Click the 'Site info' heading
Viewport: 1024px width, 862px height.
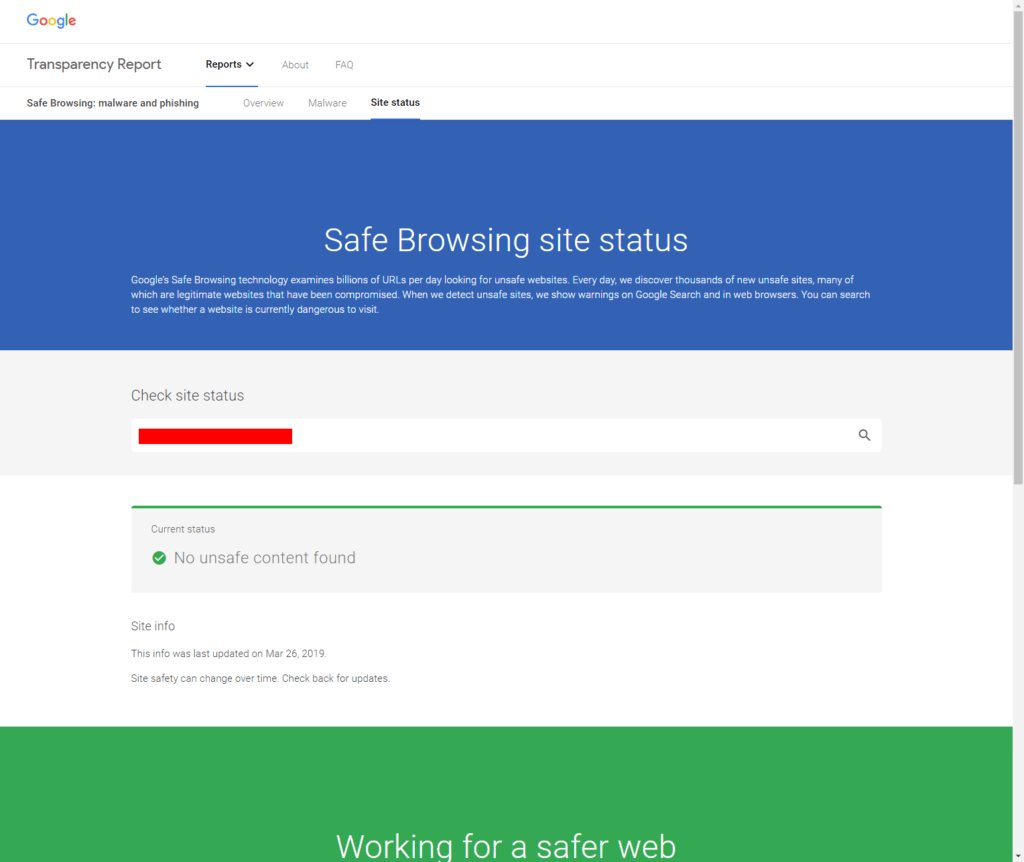point(153,626)
